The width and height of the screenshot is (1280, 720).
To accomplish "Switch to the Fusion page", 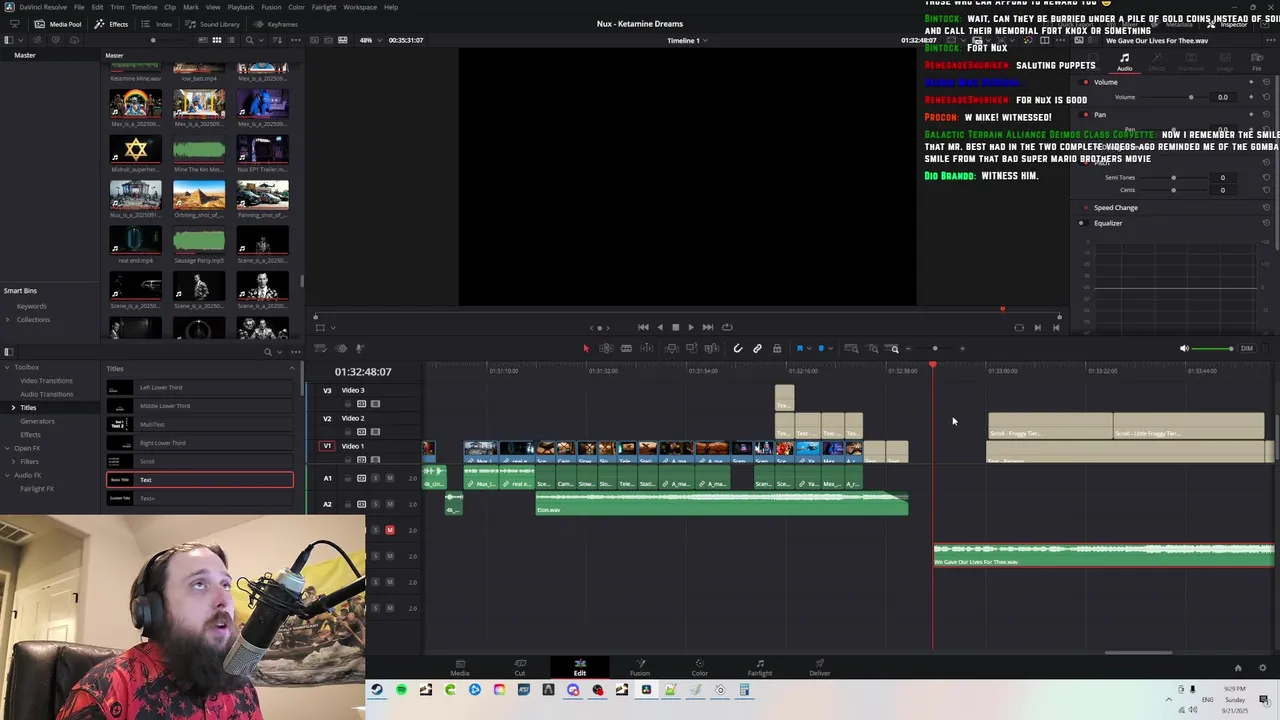I will pos(640,667).
